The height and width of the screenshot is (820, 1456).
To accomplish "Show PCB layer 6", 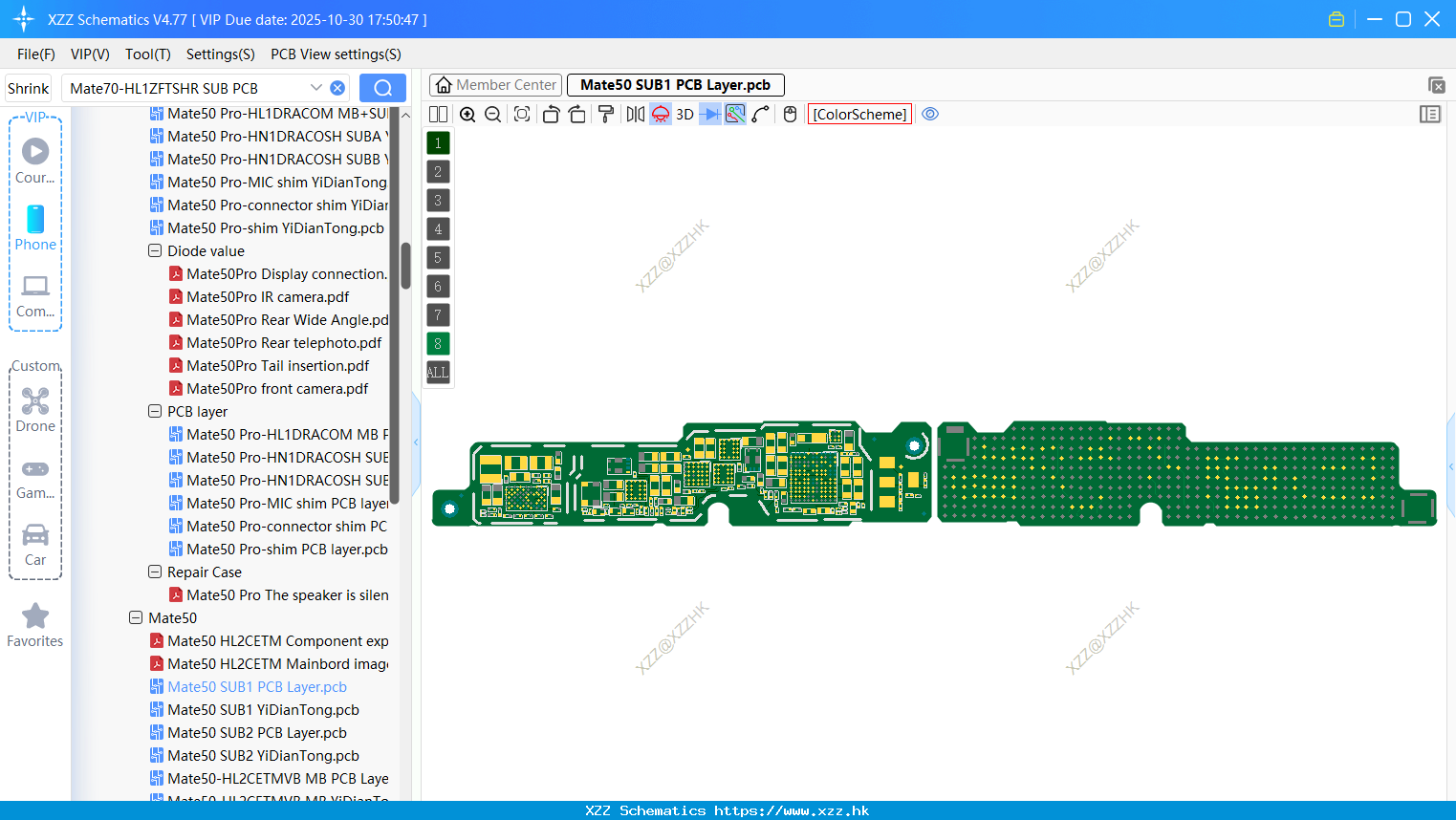I will [x=438, y=287].
